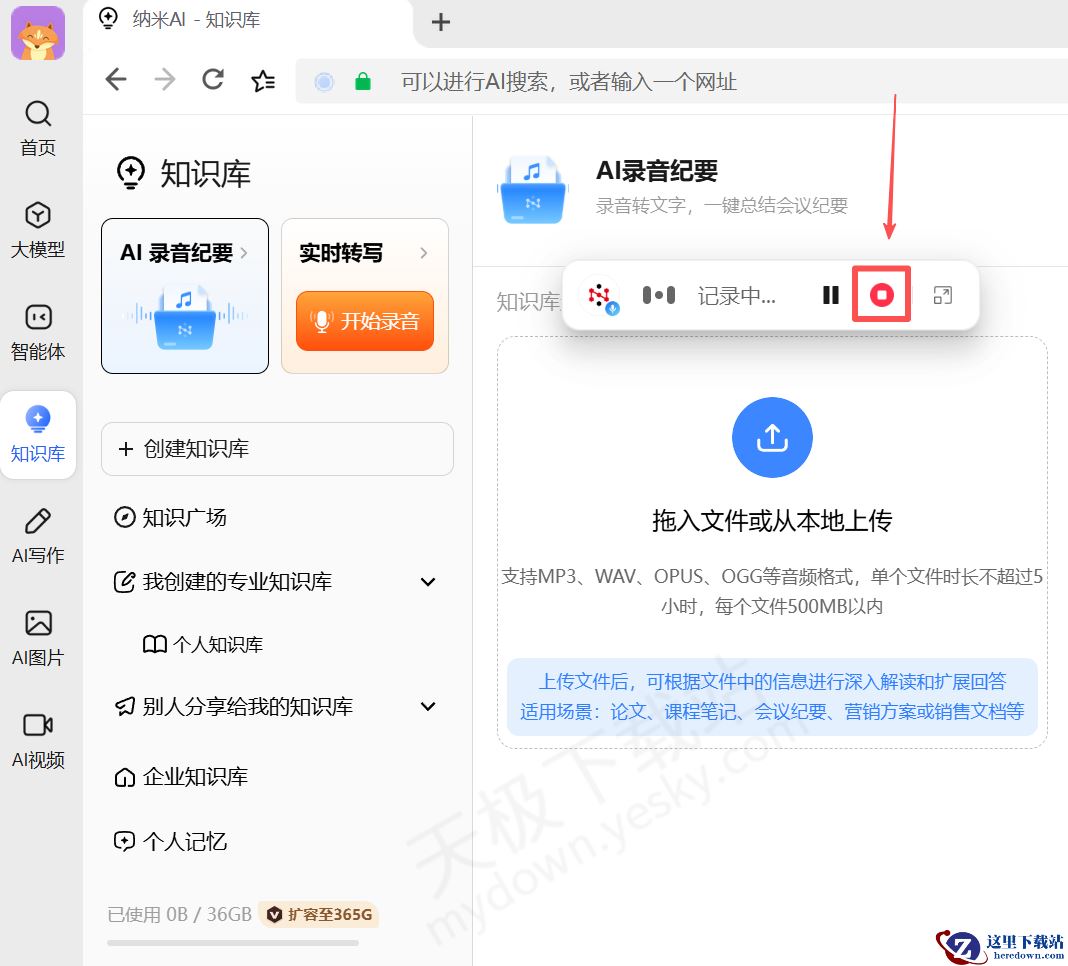Expand the recording widget to full view
Viewport: 1068px width, 966px height.
(941, 295)
